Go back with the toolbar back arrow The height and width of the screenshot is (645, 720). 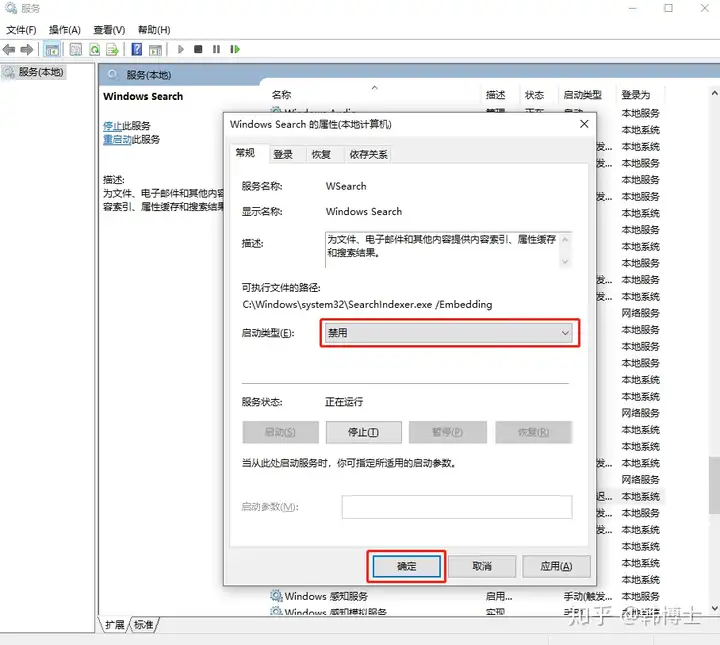pyautogui.click(x=9, y=49)
